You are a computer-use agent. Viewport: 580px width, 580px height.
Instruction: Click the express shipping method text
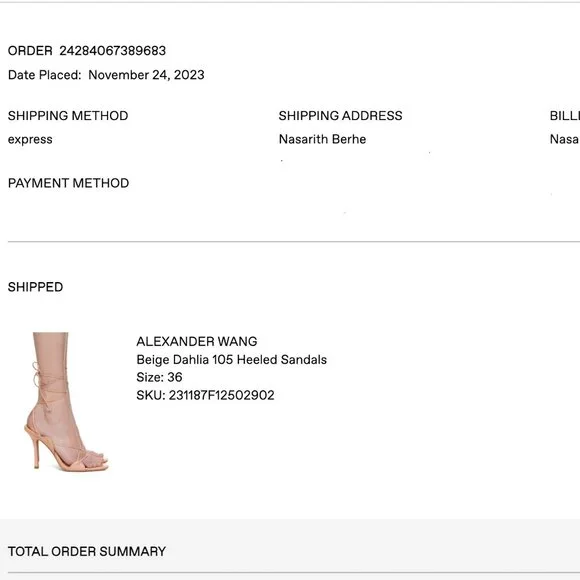[x=30, y=140]
